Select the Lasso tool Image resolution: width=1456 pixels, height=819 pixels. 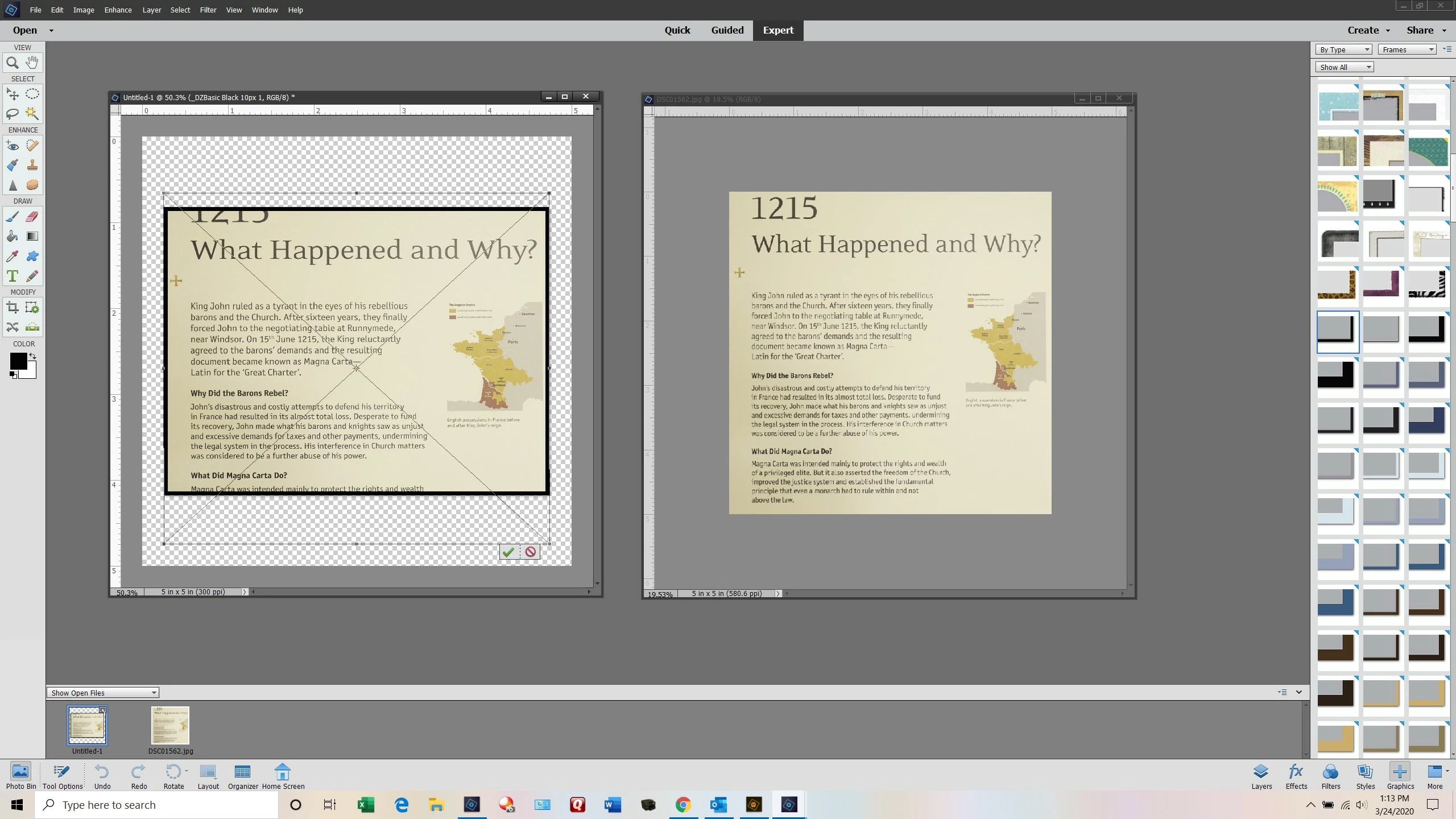coord(12,114)
